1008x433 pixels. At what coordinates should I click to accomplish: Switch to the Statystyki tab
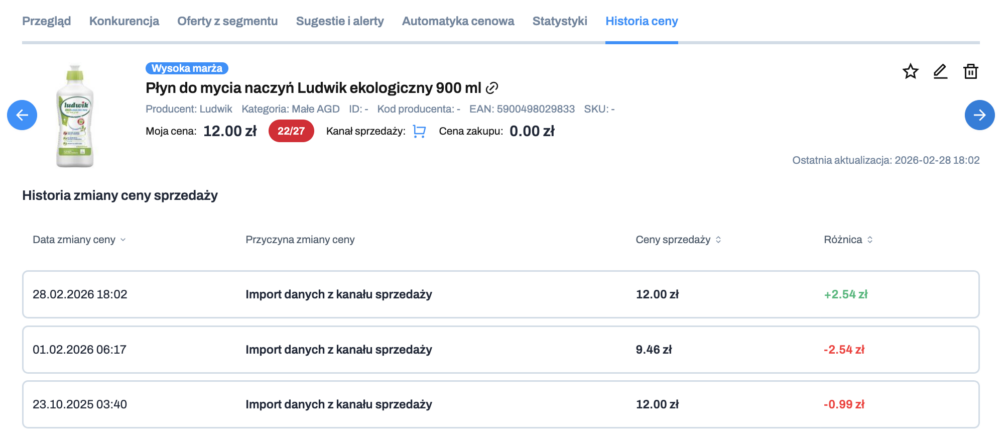pos(560,20)
